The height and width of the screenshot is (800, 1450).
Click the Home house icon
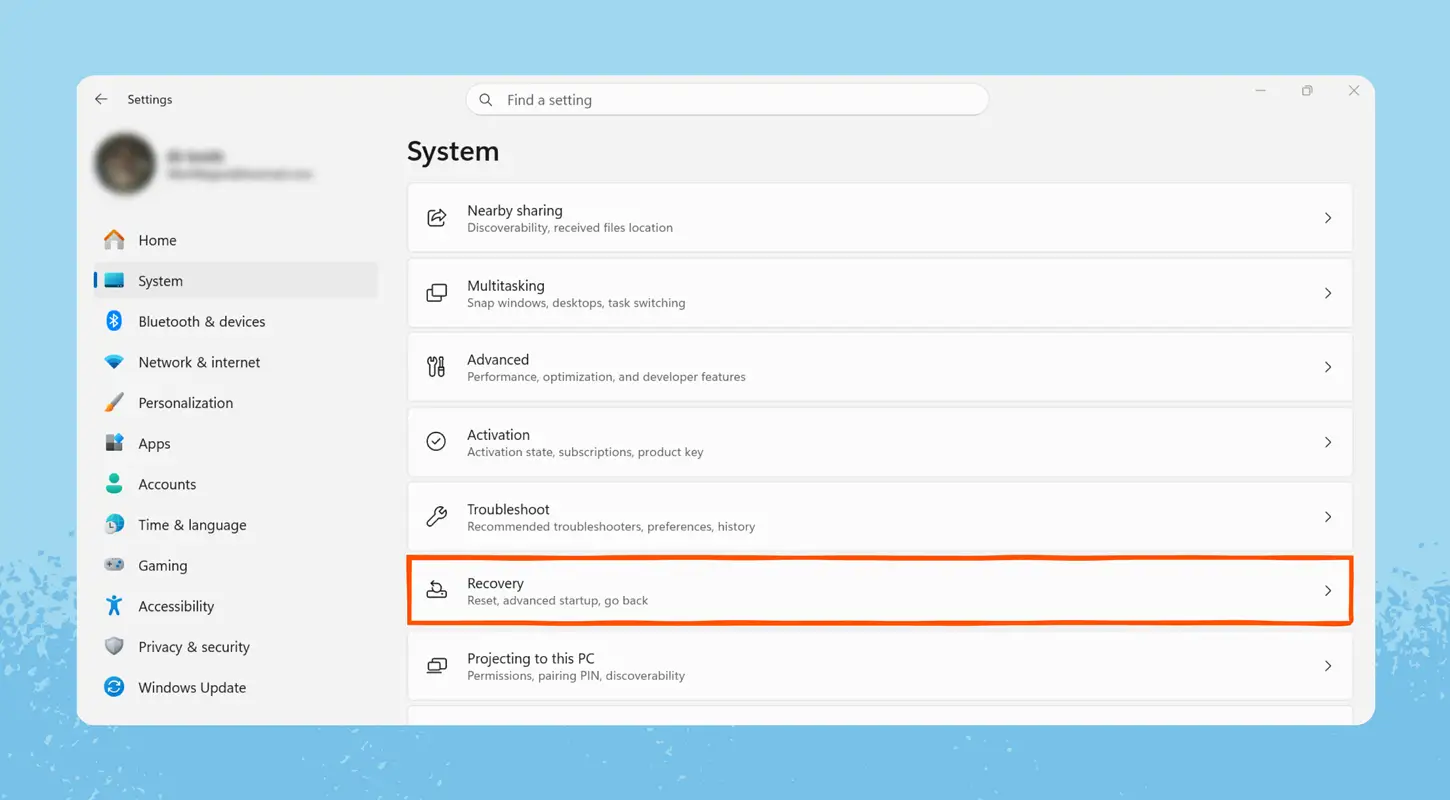click(115, 240)
